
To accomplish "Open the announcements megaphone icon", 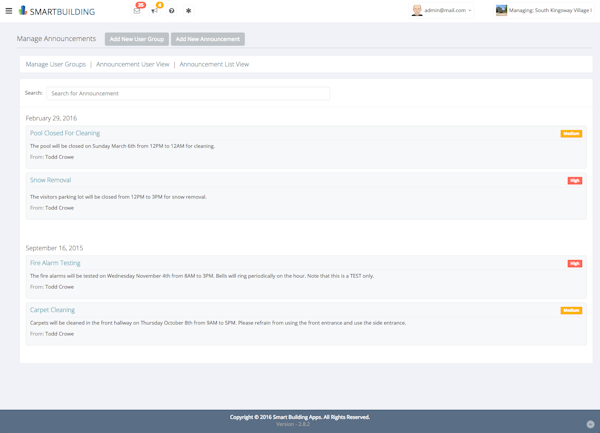I will [x=154, y=11].
